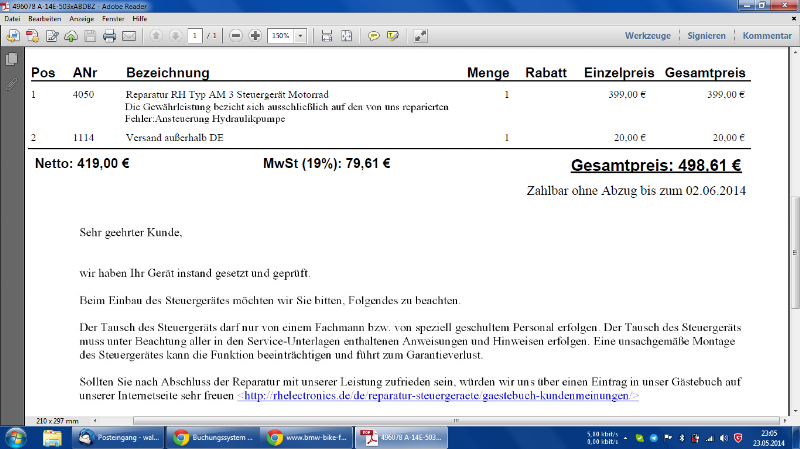Go to previous page arrow
The height and width of the screenshot is (449, 800).
(156, 36)
